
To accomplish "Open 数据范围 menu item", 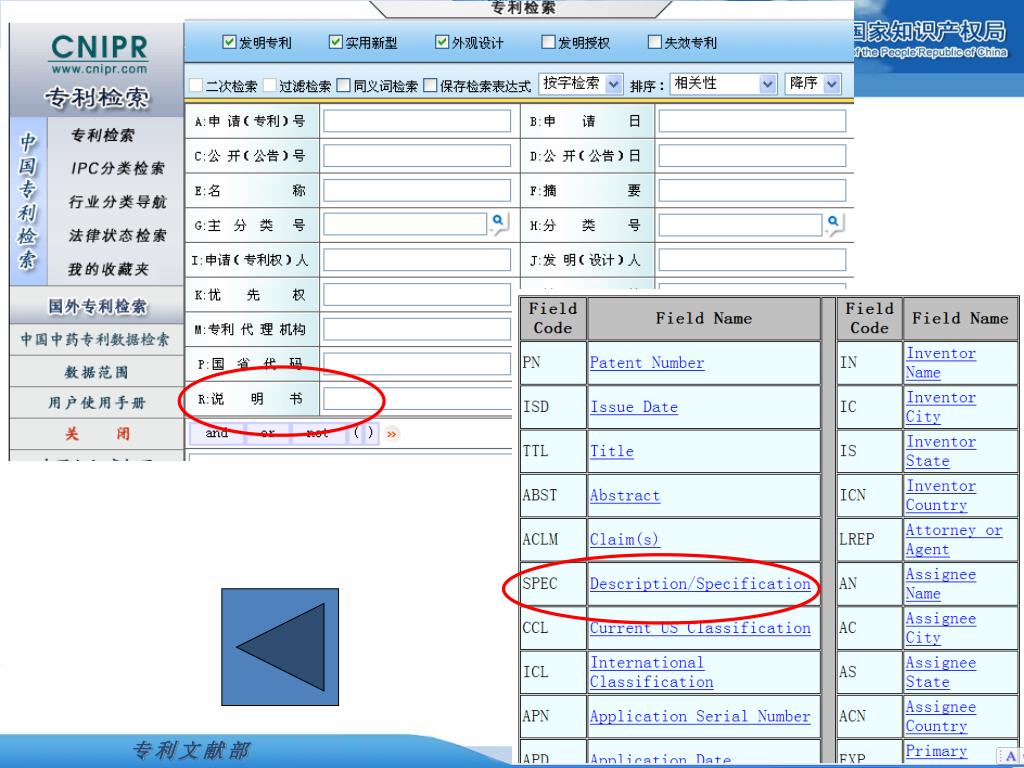I will [x=97, y=372].
